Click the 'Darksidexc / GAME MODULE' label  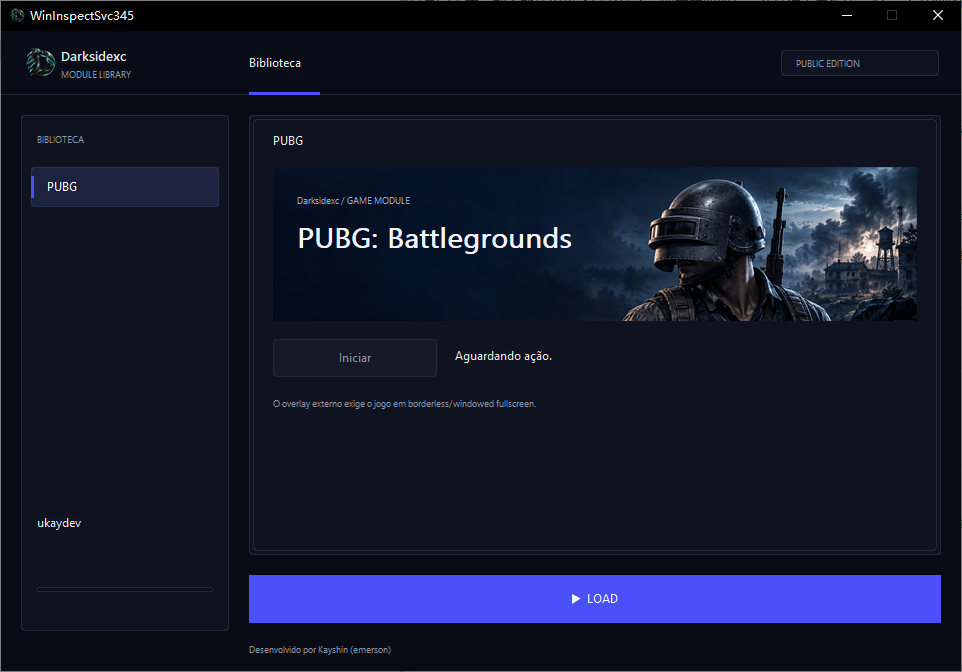353,201
